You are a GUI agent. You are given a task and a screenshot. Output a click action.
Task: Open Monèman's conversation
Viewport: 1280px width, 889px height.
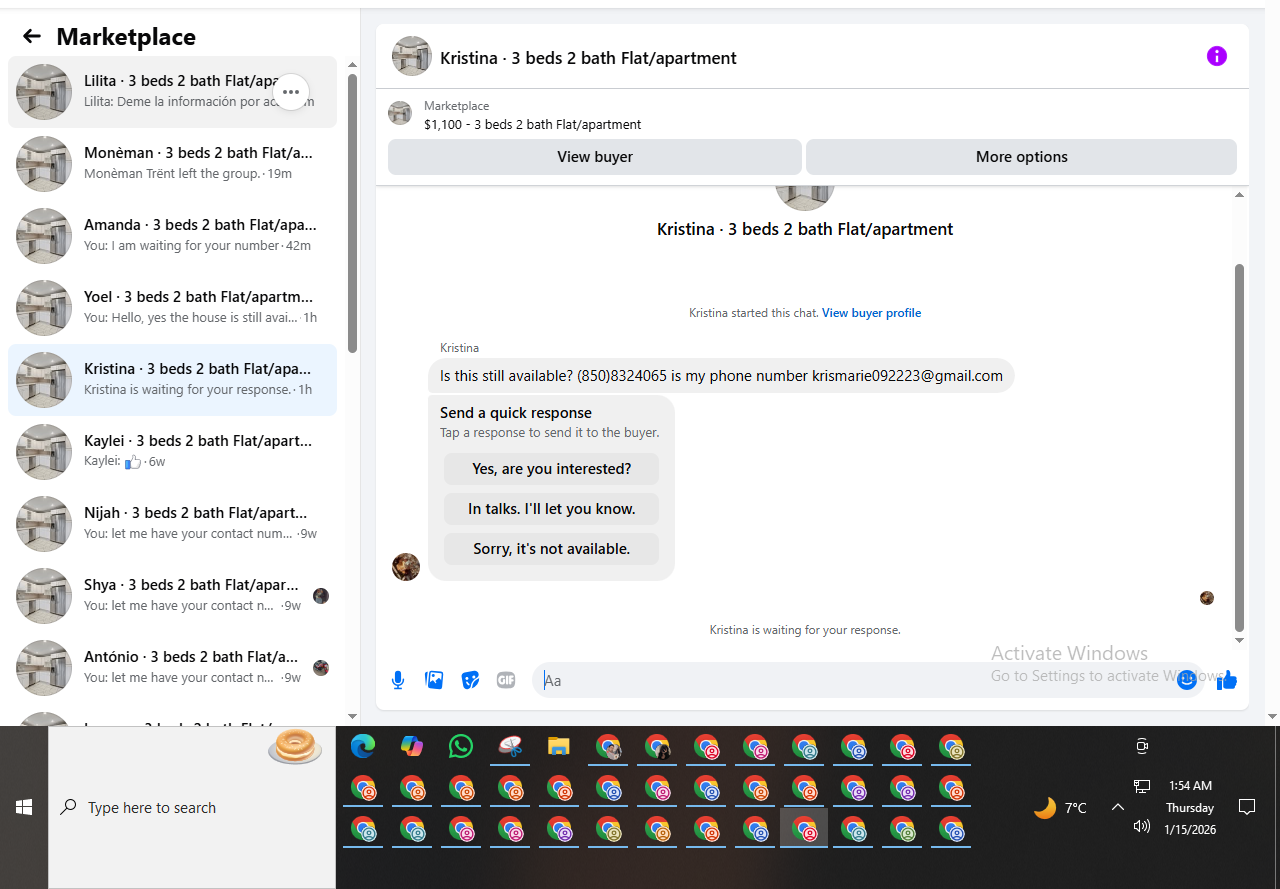(172, 164)
